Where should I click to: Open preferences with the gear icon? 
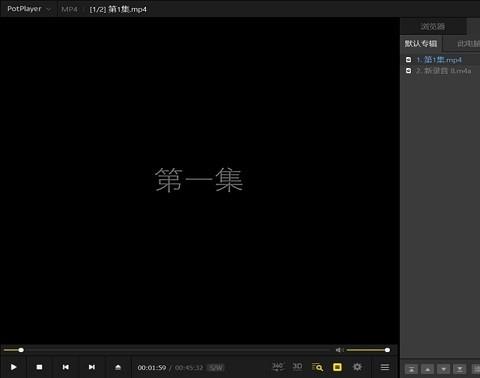pos(357,367)
